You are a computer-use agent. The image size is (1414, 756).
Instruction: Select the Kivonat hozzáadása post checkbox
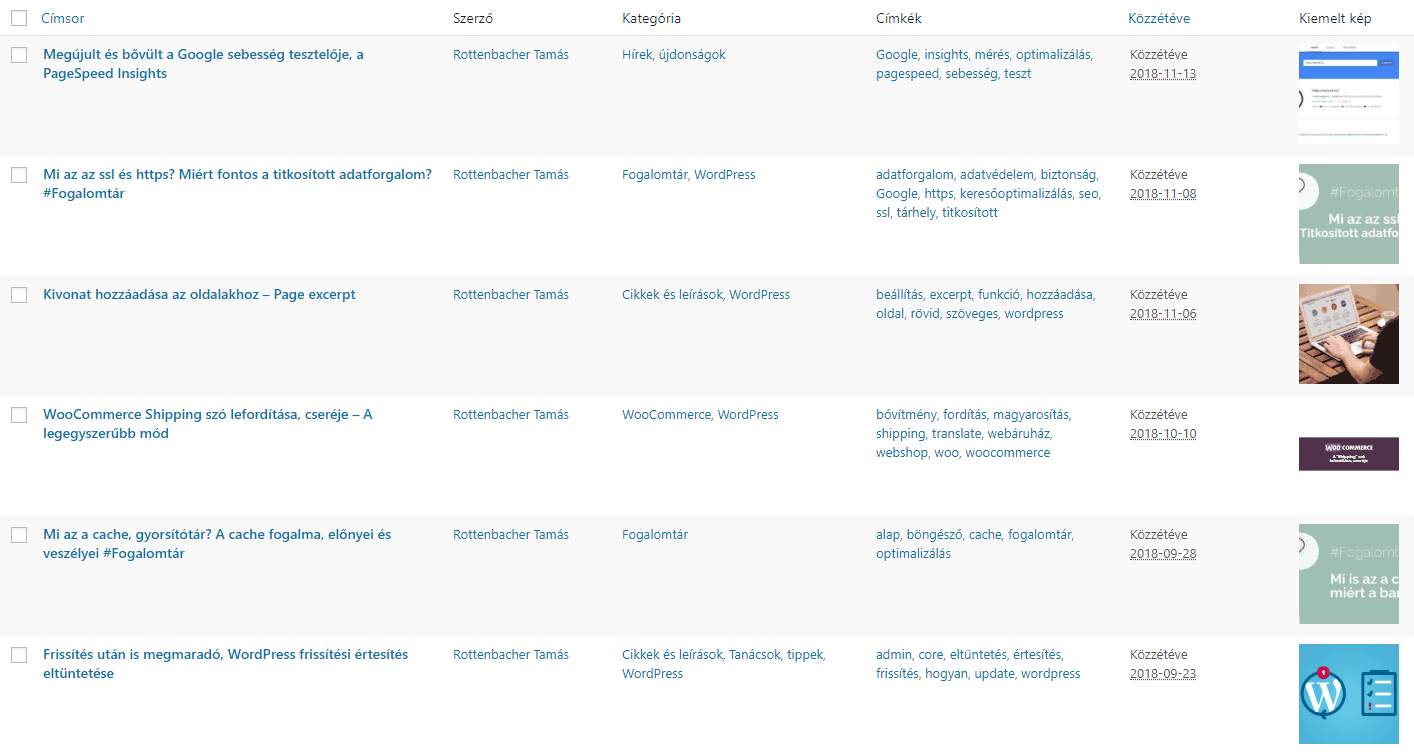19,295
